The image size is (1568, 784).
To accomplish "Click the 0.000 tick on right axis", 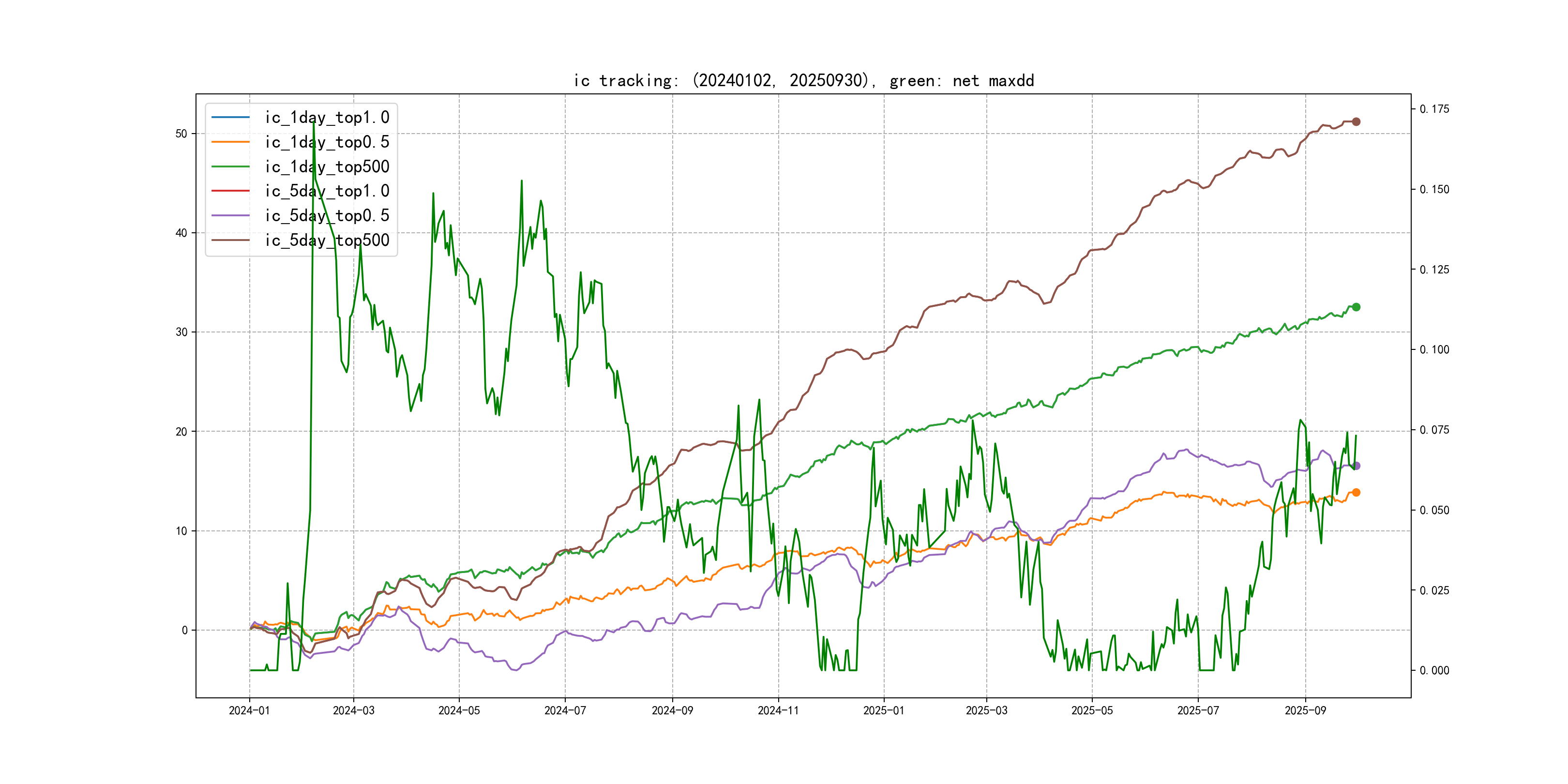I will 1434,670.
